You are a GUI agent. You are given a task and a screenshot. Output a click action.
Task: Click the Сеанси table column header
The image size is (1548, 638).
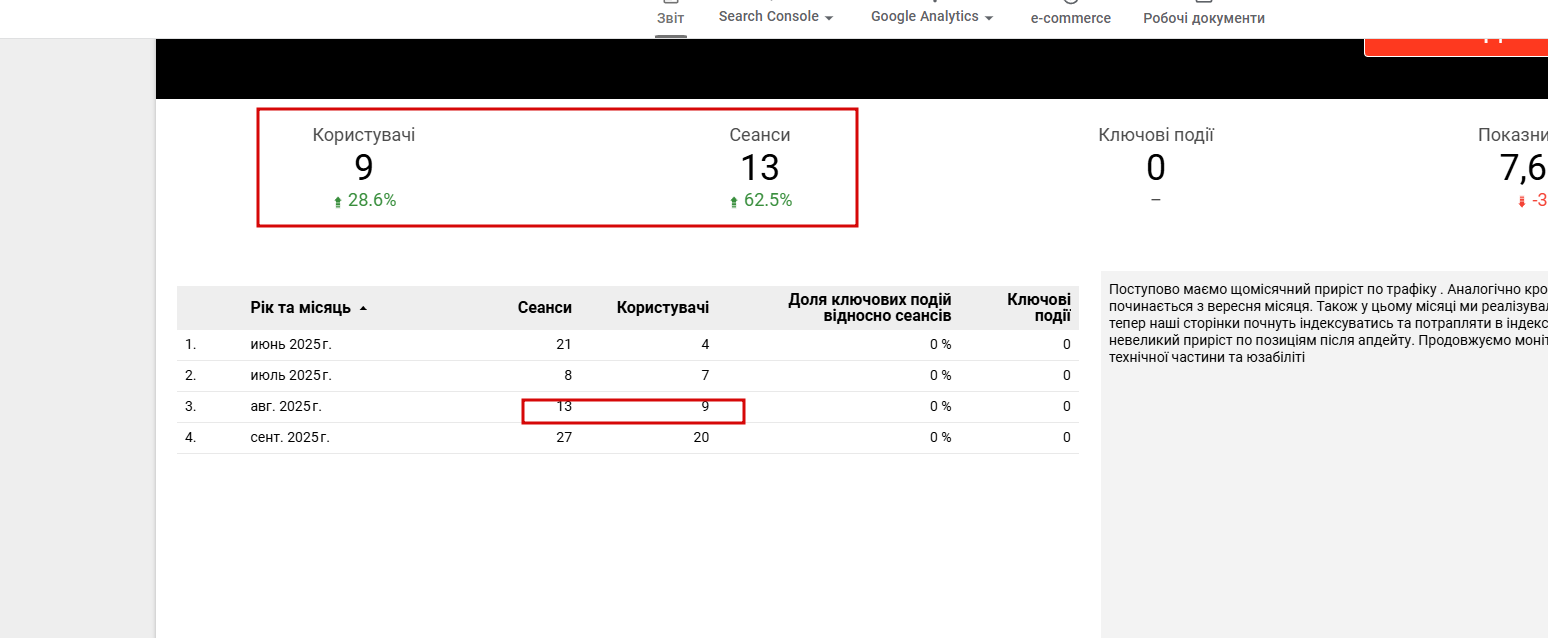click(x=545, y=308)
